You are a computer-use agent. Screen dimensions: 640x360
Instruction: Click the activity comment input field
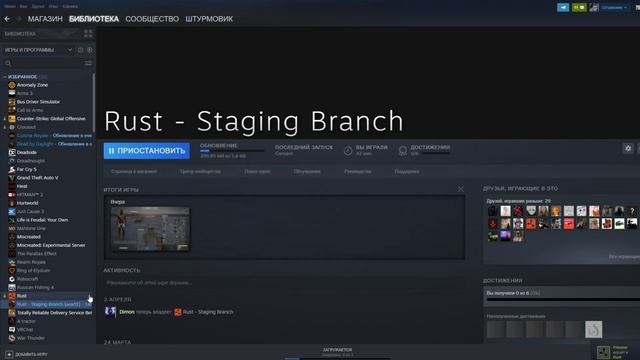point(284,282)
